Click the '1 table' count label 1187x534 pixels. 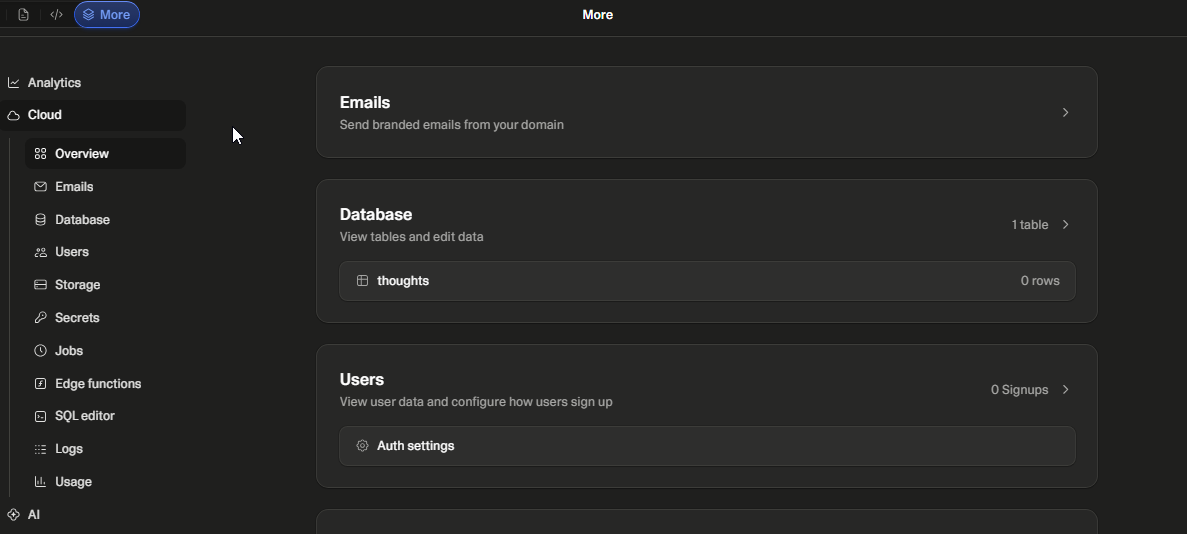click(x=1030, y=225)
